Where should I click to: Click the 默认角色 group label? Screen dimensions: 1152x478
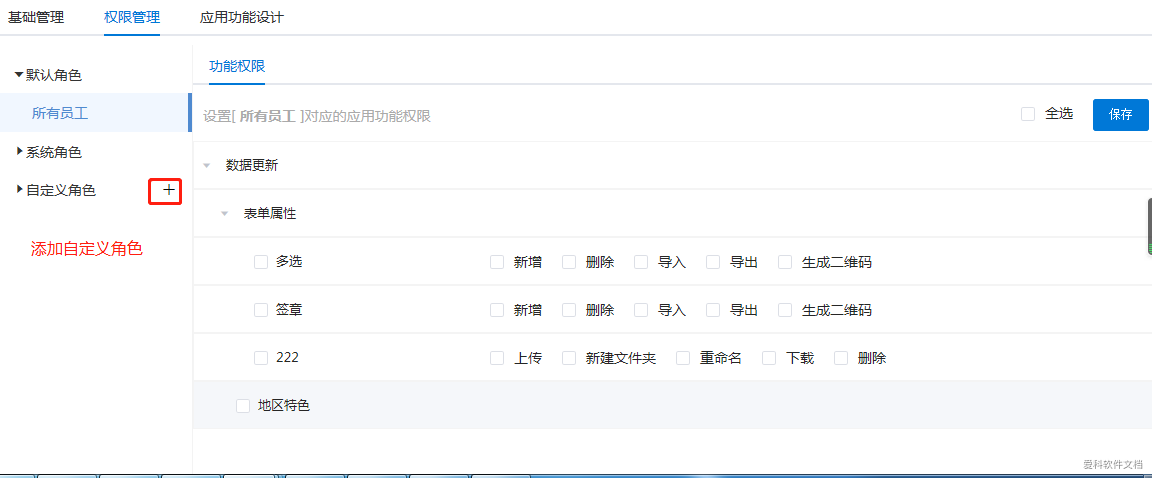point(54,75)
